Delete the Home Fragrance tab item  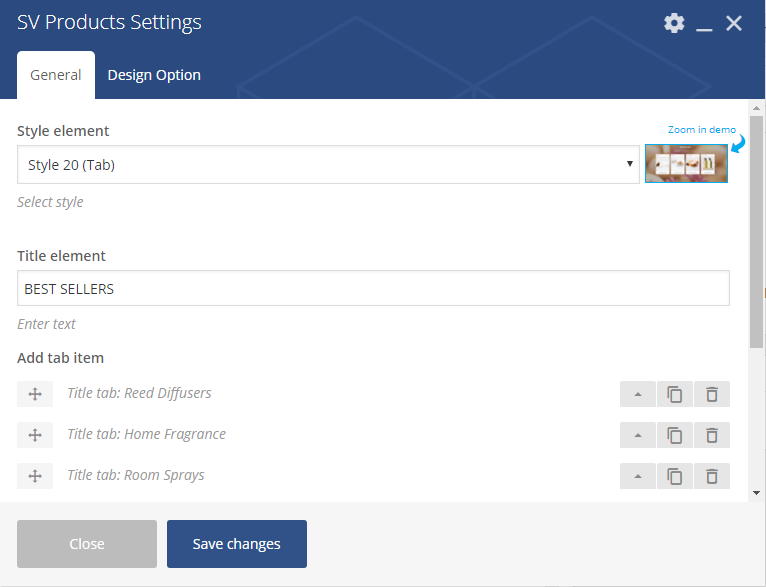click(712, 435)
